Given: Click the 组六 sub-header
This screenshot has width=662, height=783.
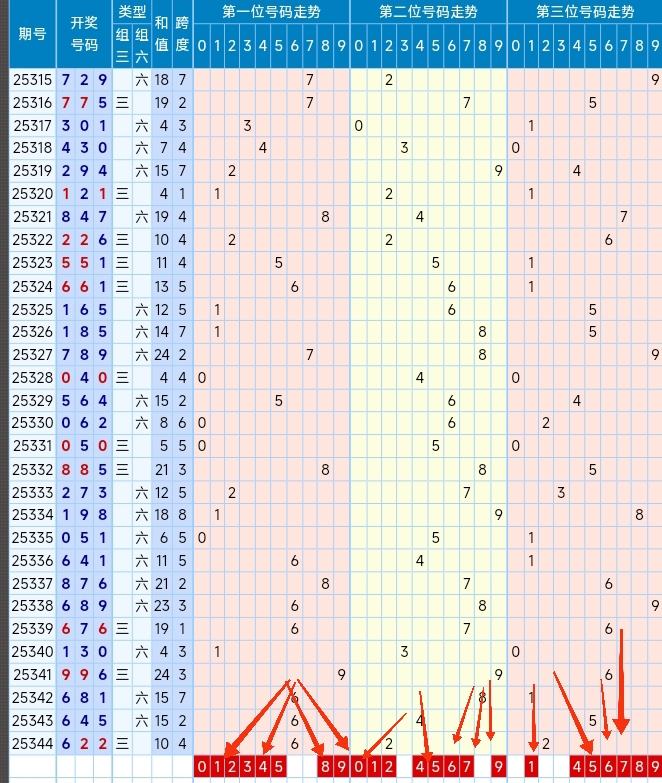Looking at the screenshot, I should pos(142,45).
